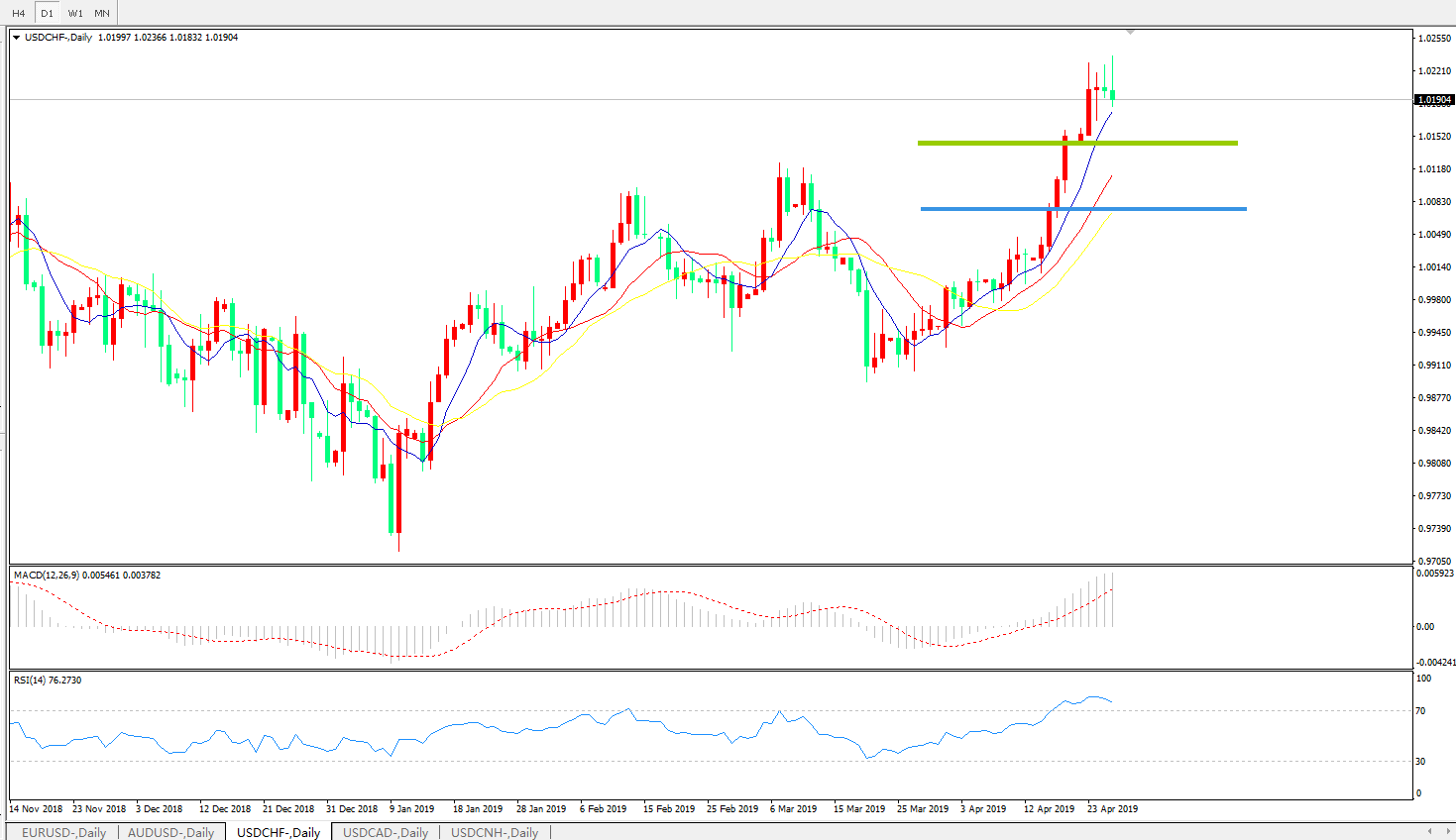Open the USDCAD-,Daily chart tab
Image resolution: width=1456 pixels, height=840 pixels.
(386, 832)
